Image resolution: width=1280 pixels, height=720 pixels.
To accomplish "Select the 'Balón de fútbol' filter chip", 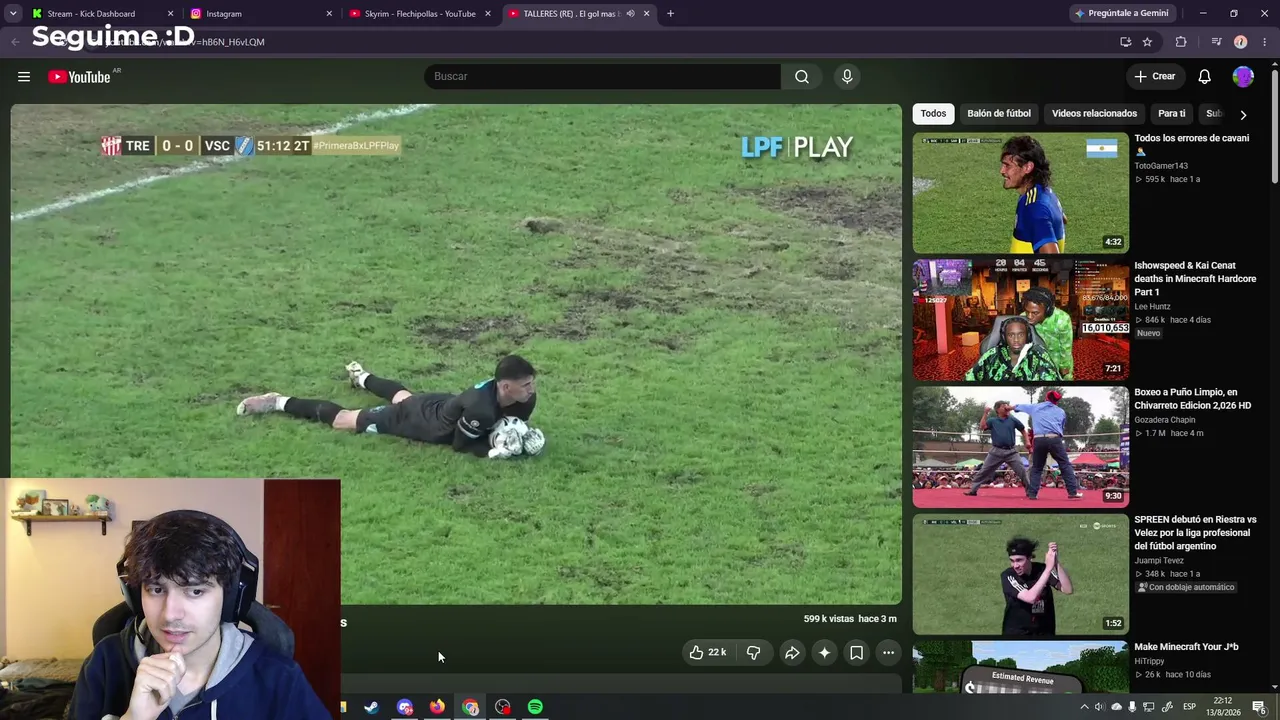I will (999, 114).
